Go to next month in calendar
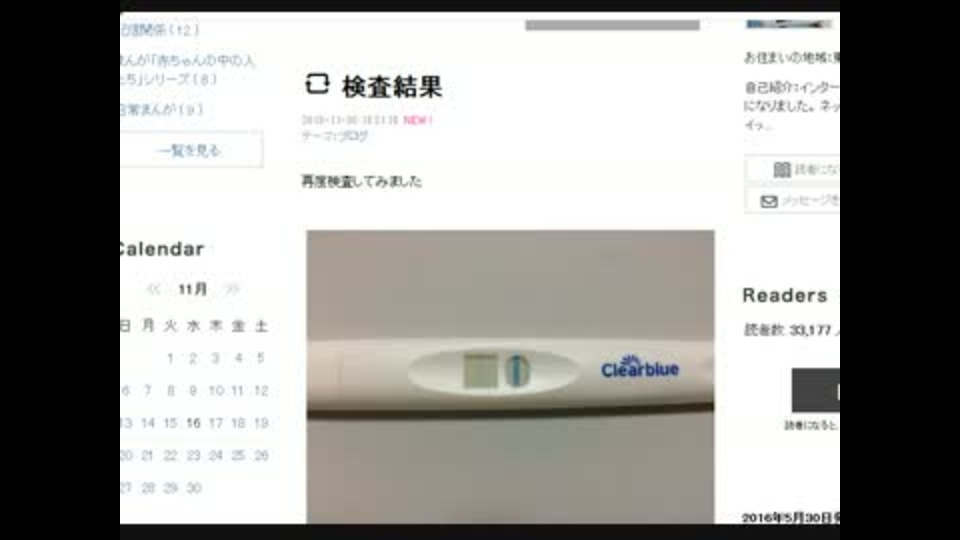The height and width of the screenshot is (540, 960). (231, 289)
